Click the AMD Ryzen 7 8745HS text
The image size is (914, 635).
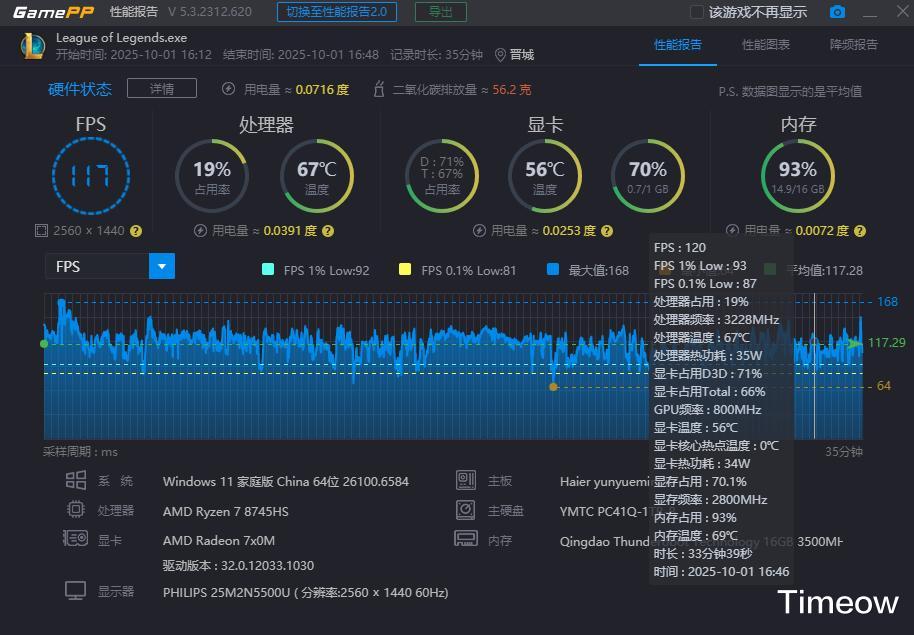click(x=226, y=511)
